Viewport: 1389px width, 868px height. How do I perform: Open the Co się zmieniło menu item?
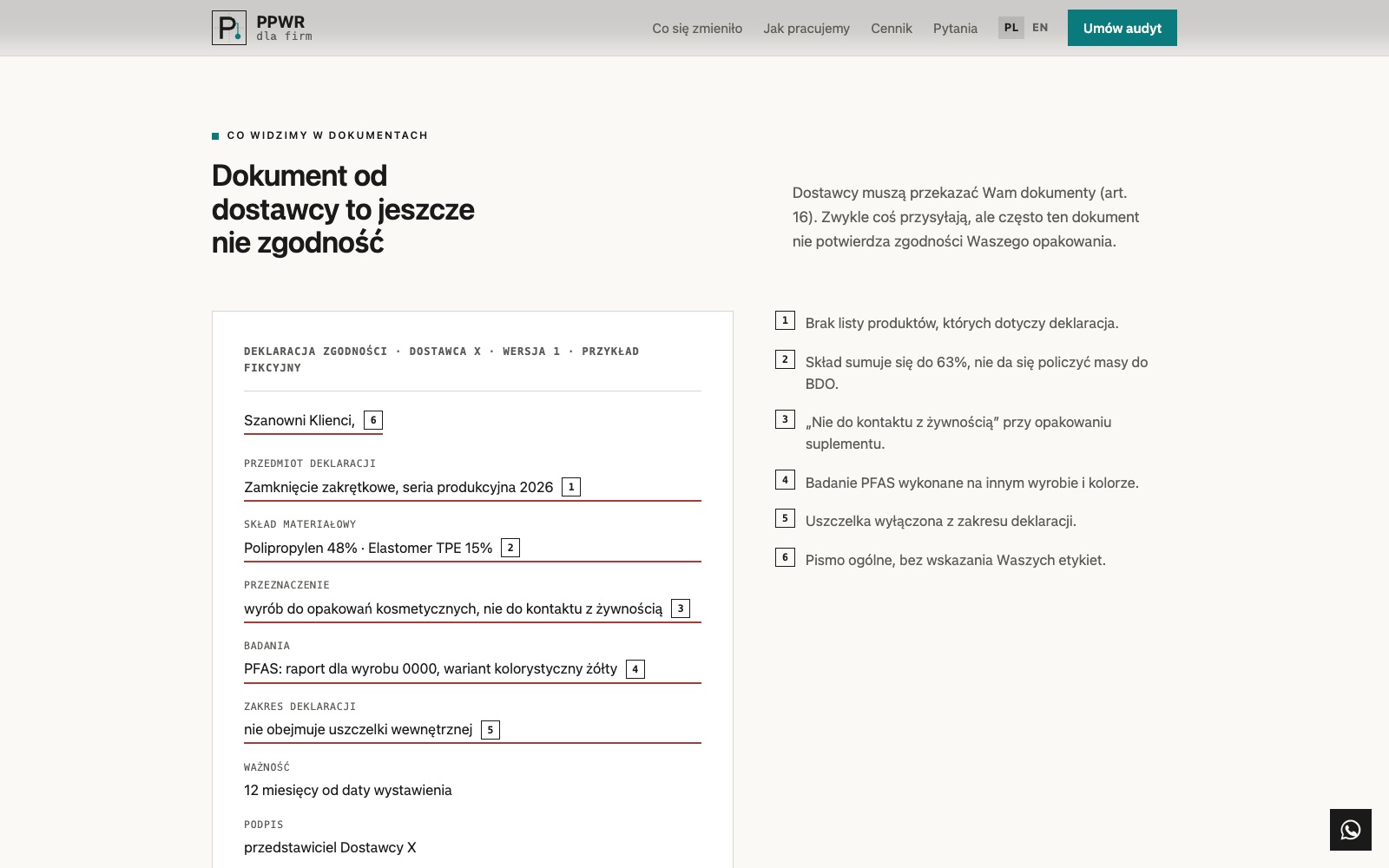[697, 29]
